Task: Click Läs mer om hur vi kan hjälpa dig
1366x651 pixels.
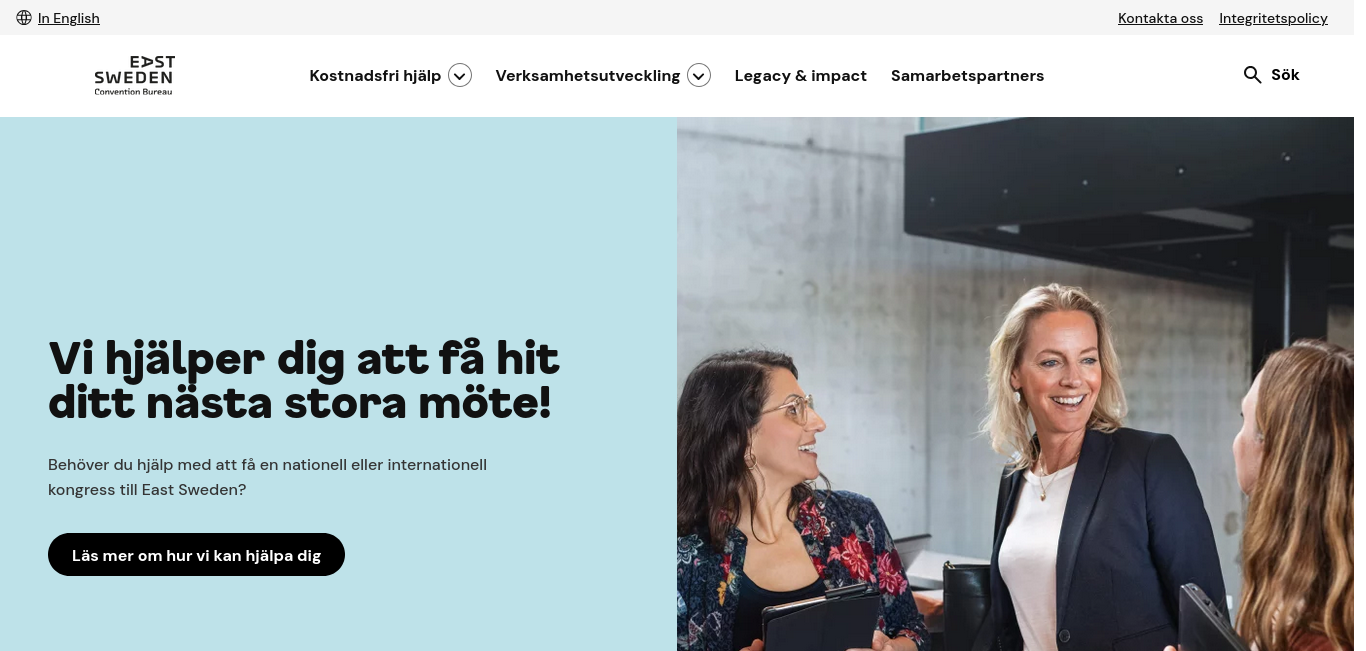Action: [x=196, y=555]
